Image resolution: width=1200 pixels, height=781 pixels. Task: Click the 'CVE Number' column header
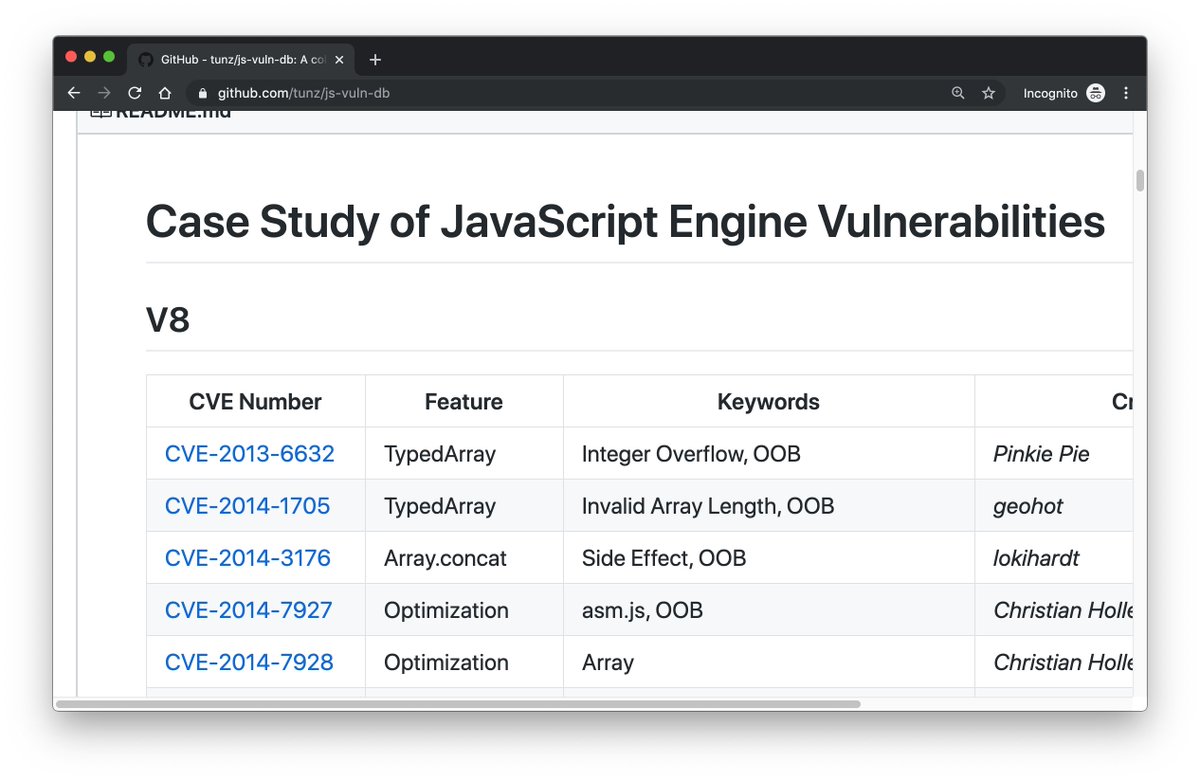pyautogui.click(x=255, y=402)
